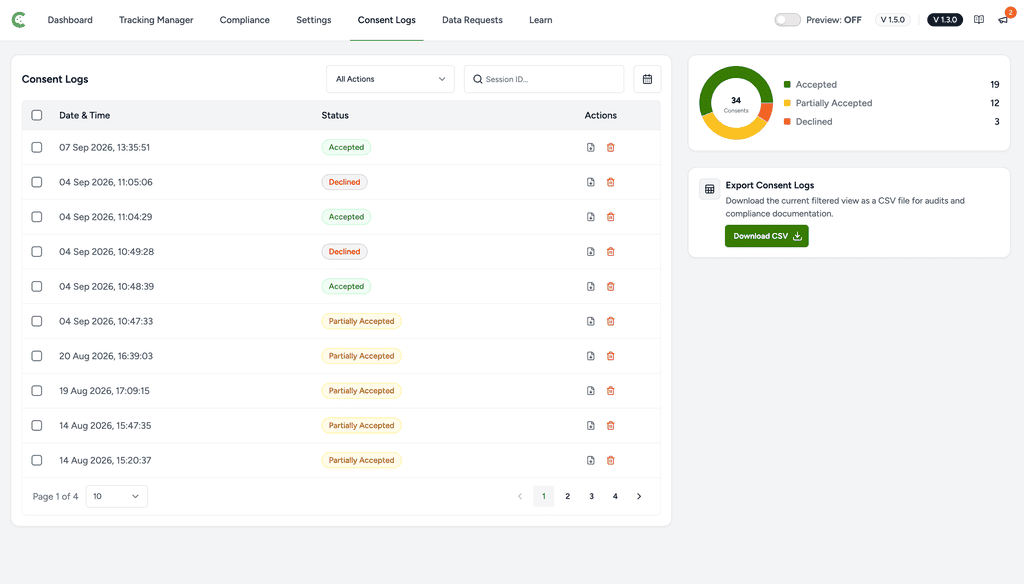
Task: Delete the 04 Sep 2026, 10:47:33 log
Action: 611,321
